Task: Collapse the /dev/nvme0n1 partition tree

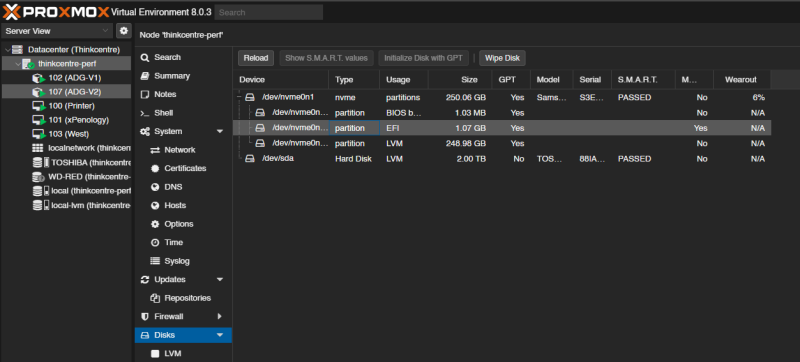Action: [x=239, y=97]
